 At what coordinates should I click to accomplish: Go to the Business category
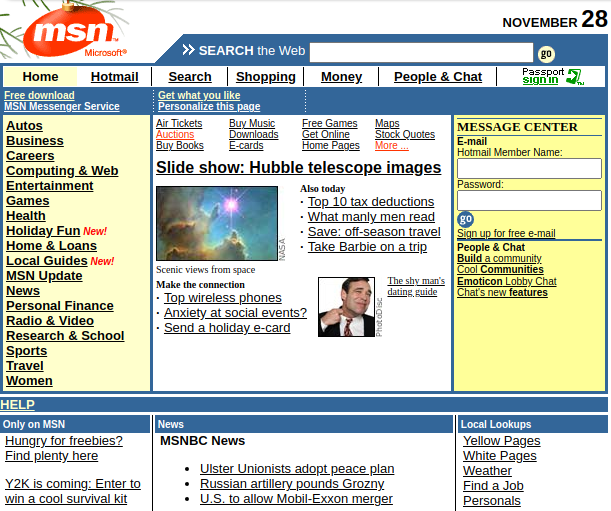(35, 141)
